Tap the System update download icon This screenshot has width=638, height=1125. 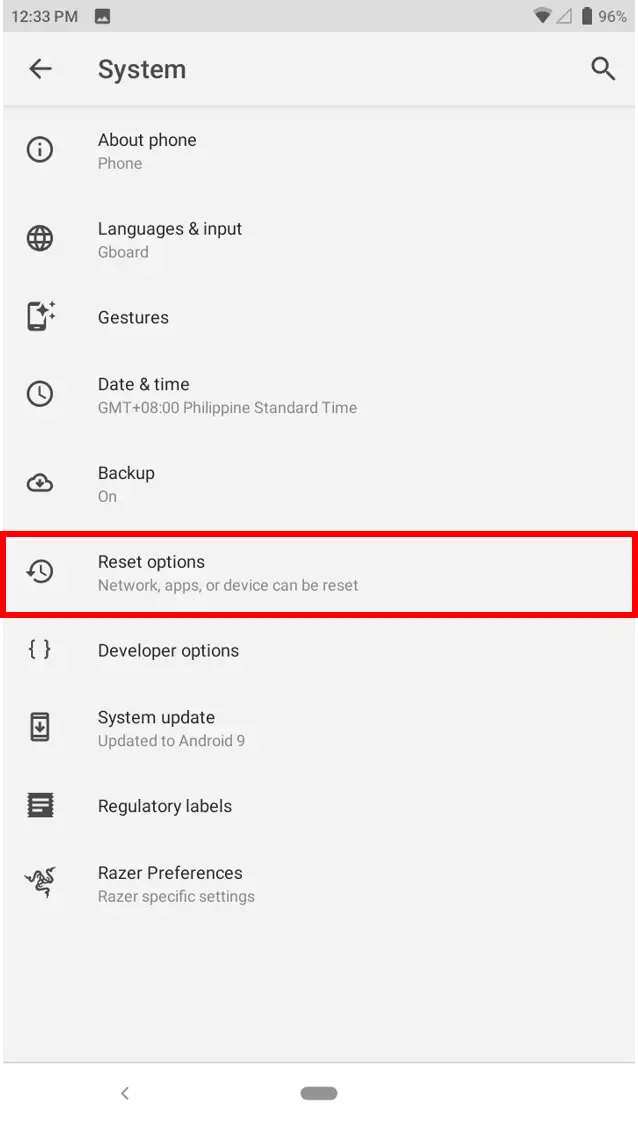click(40, 727)
